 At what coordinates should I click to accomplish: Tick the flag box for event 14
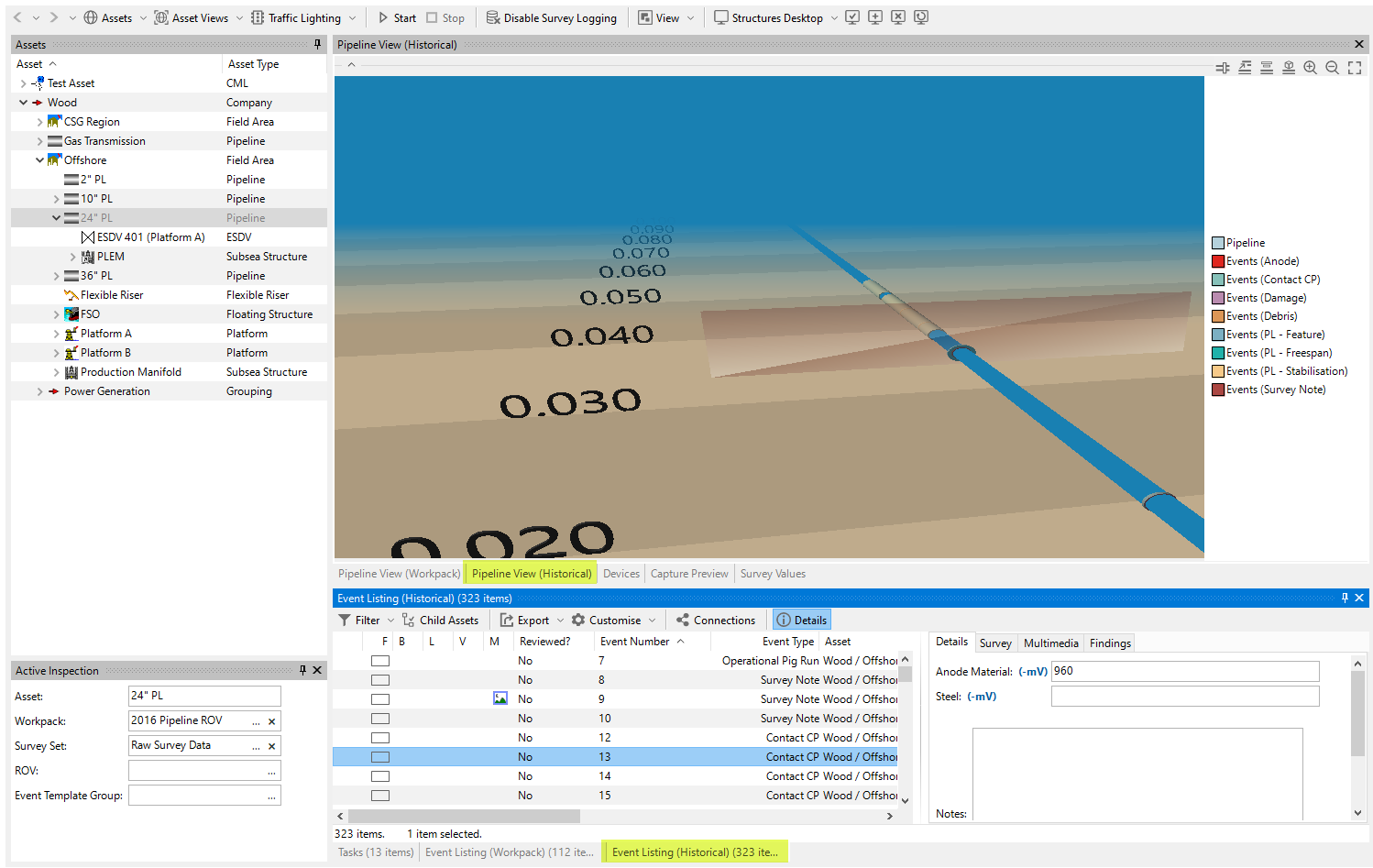pos(380,776)
